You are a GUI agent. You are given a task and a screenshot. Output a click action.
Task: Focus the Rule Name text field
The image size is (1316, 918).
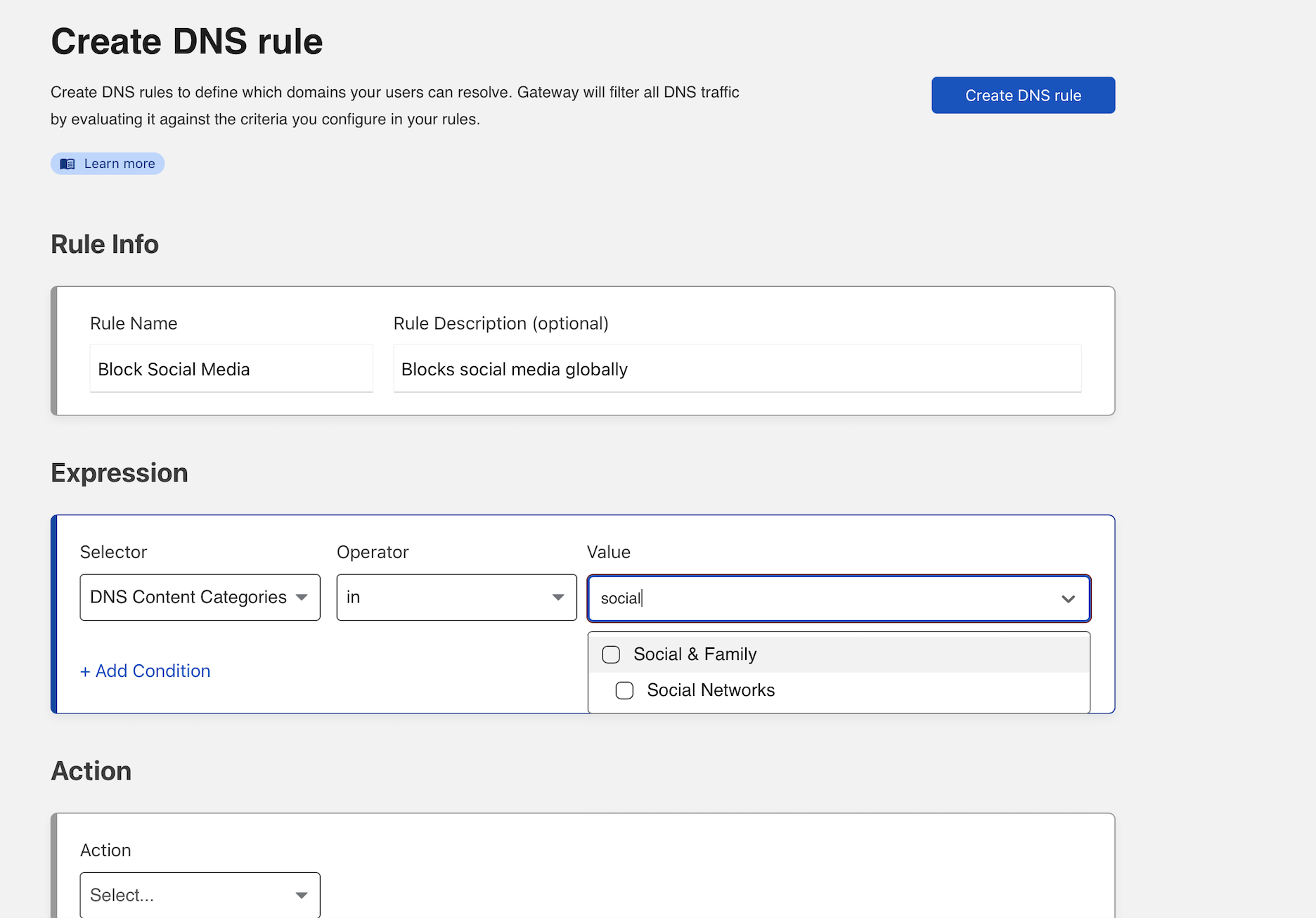click(231, 369)
